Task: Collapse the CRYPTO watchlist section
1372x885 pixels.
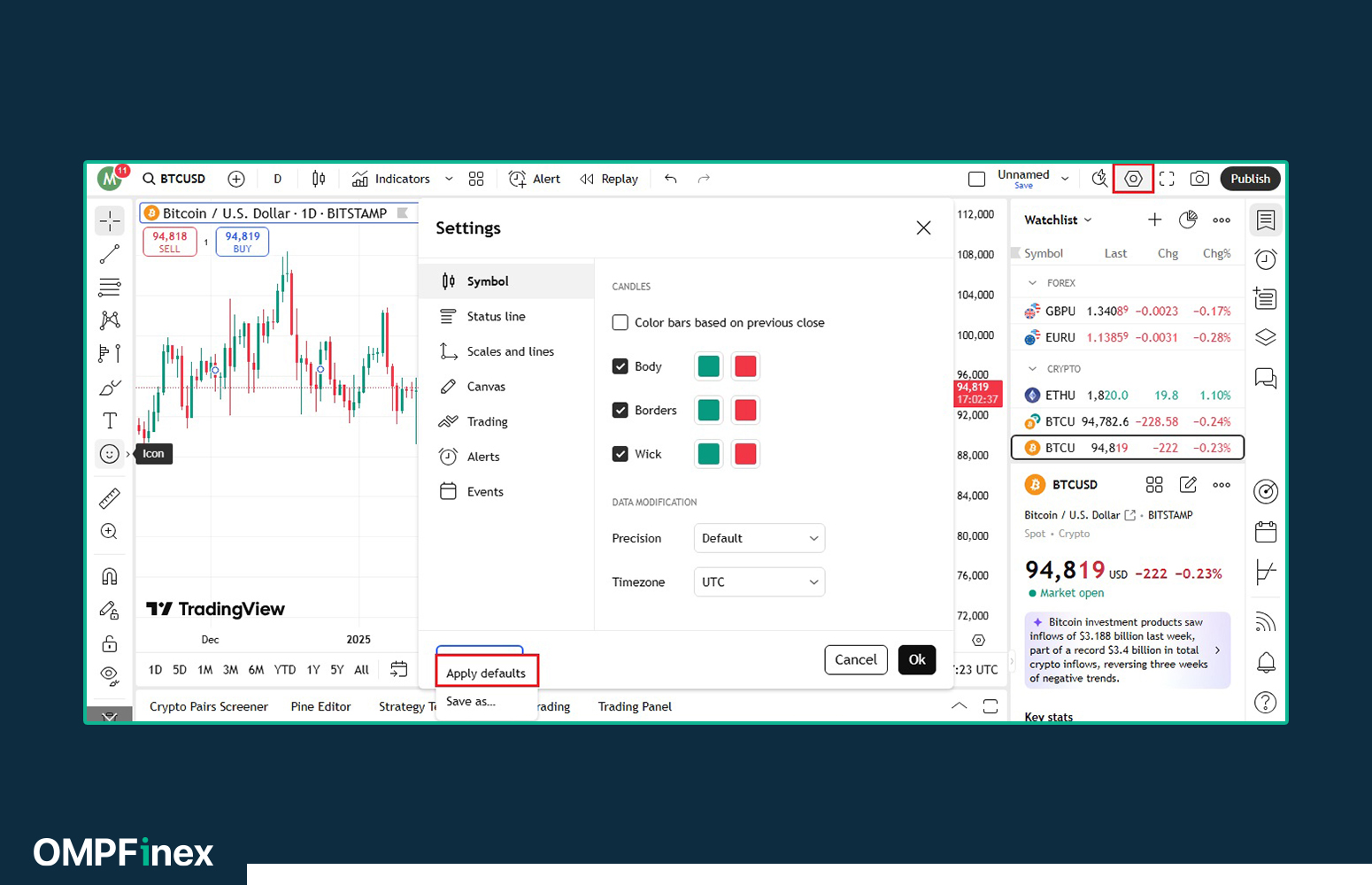Action: (x=1032, y=369)
